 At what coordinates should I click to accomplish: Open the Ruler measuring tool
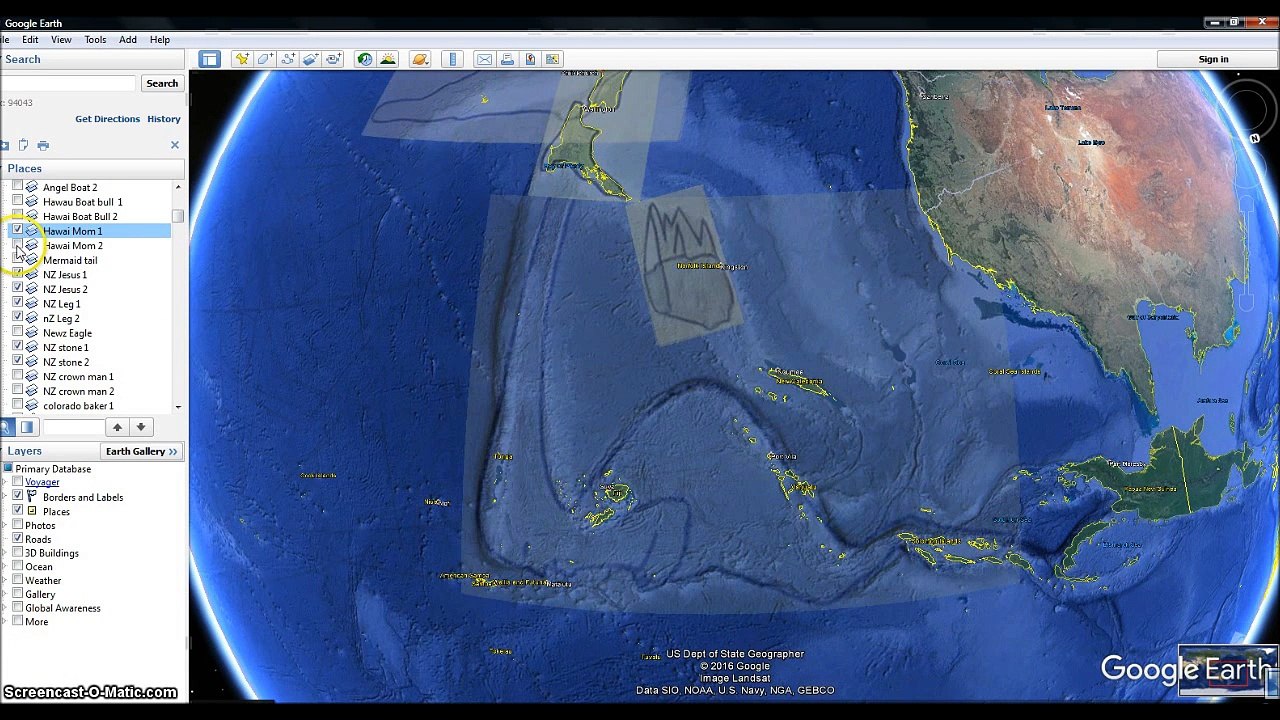click(453, 59)
